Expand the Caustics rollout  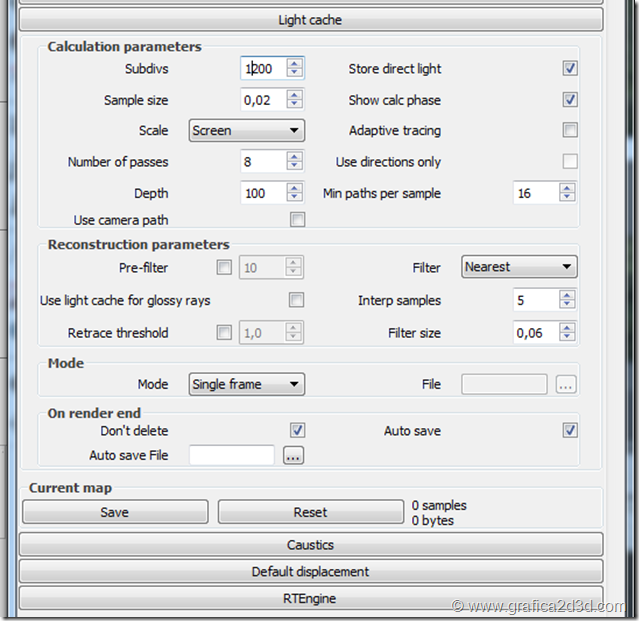(311, 545)
